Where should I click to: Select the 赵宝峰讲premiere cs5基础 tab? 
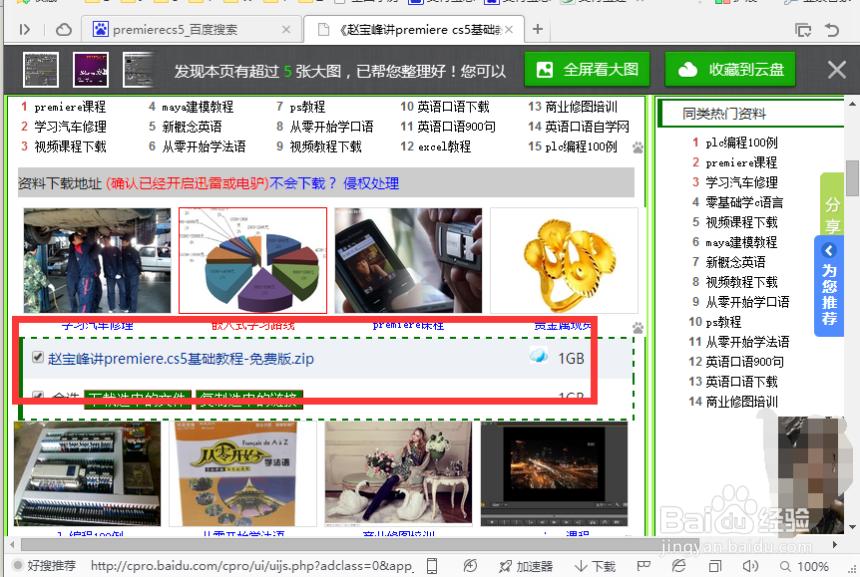pos(414,30)
